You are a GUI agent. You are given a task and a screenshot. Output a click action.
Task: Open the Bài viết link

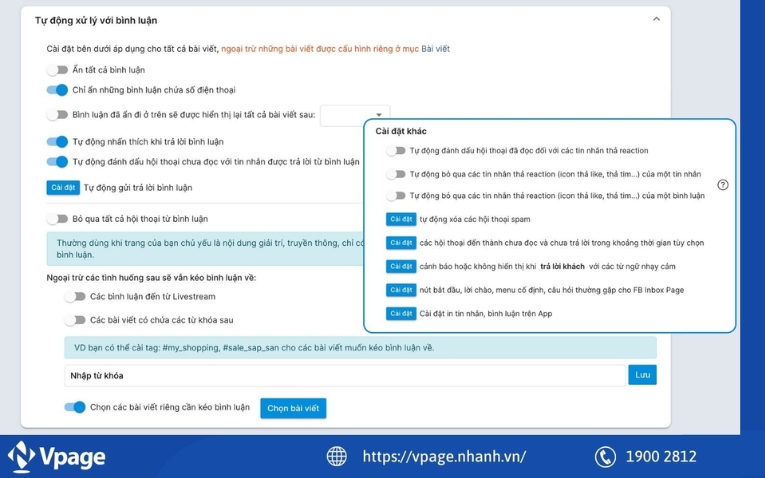click(x=435, y=49)
